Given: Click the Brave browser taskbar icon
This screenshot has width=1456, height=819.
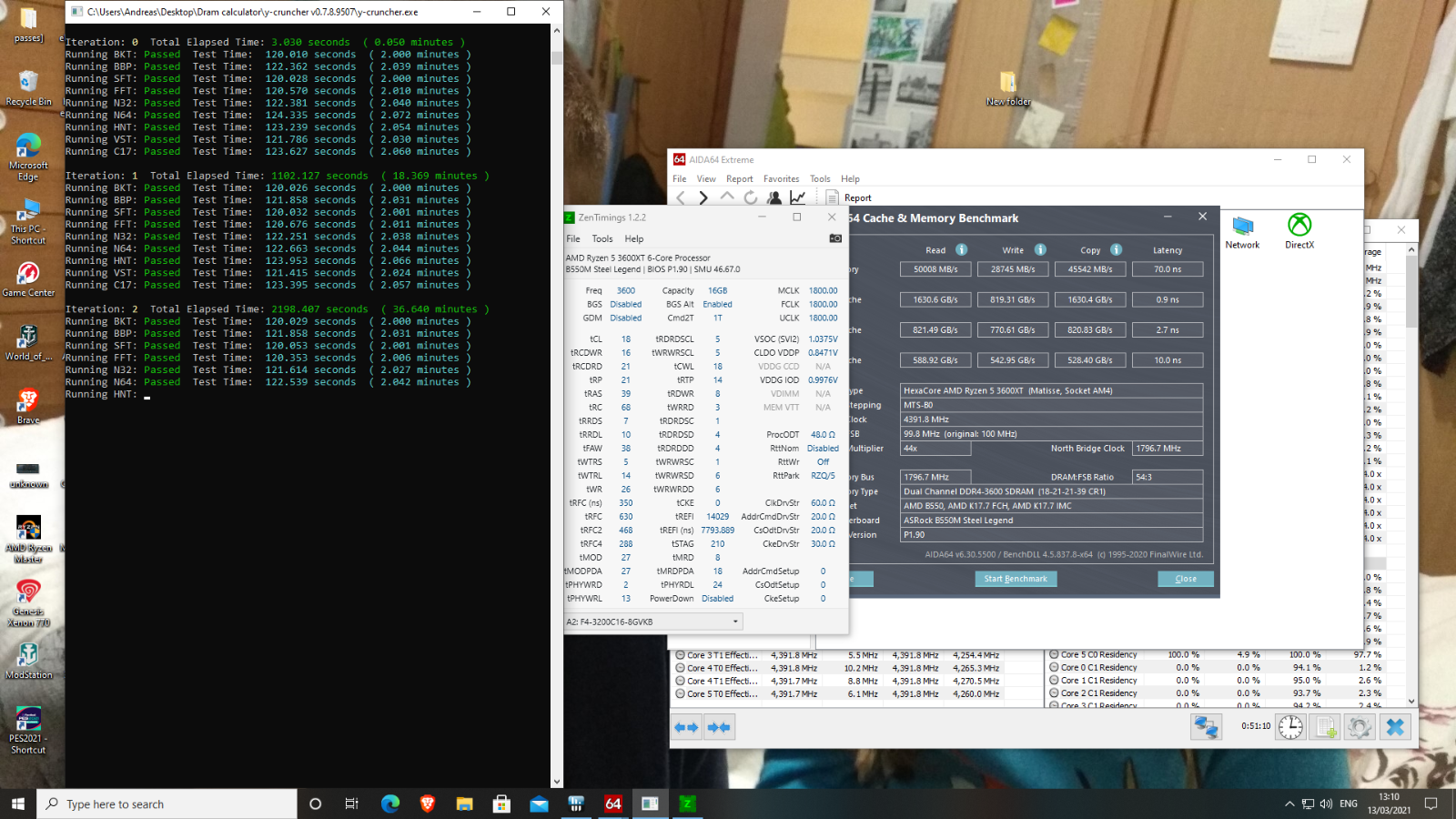Looking at the screenshot, I should [428, 804].
